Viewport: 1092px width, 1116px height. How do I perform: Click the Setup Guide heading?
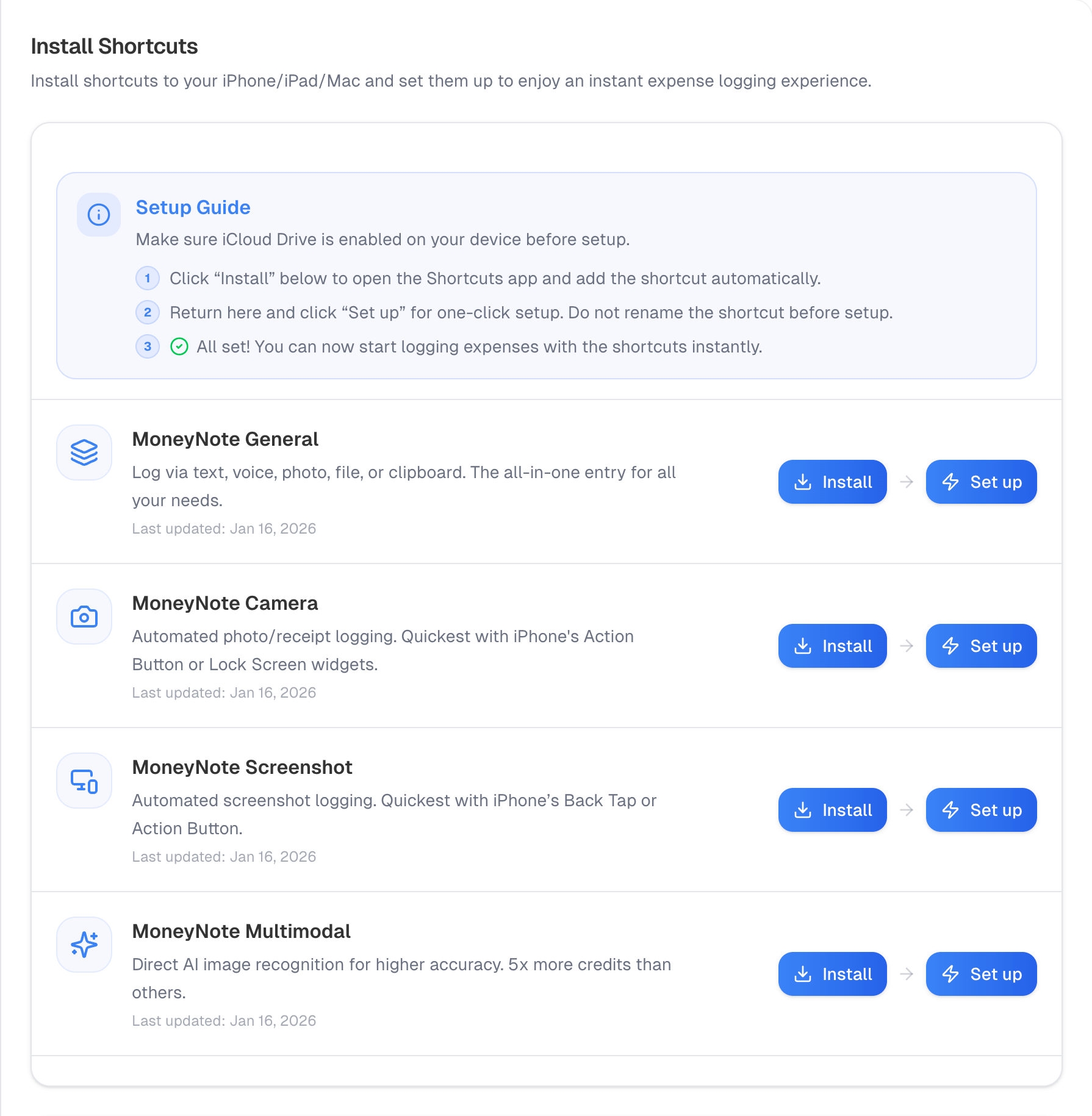pyautogui.click(x=193, y=208)
